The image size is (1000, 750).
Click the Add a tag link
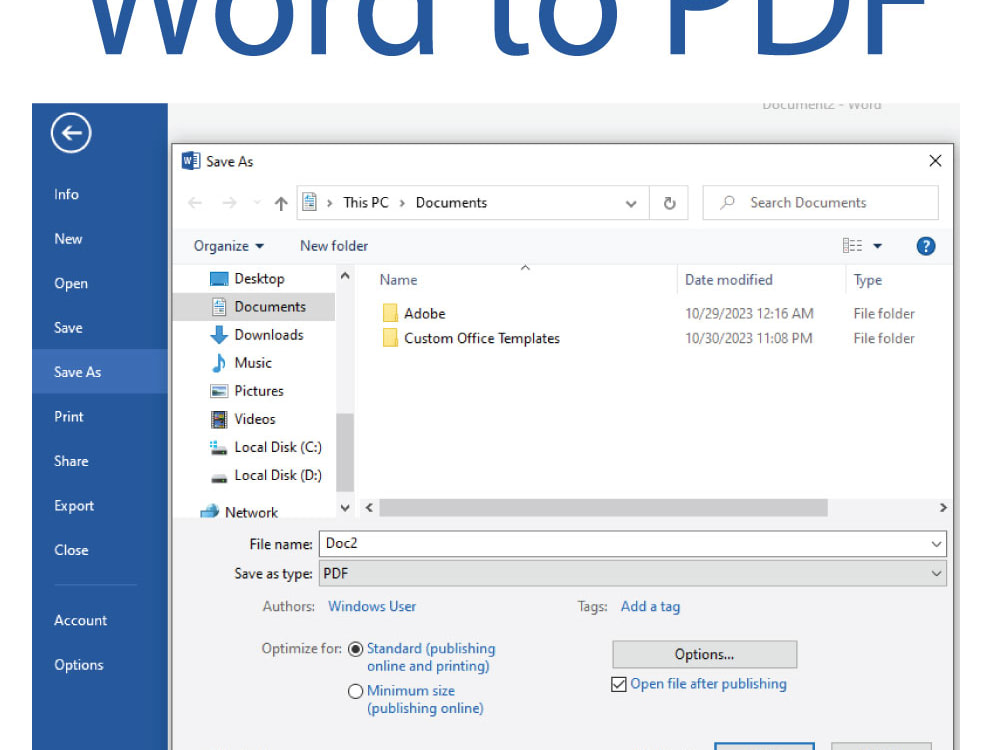[651, 607]
